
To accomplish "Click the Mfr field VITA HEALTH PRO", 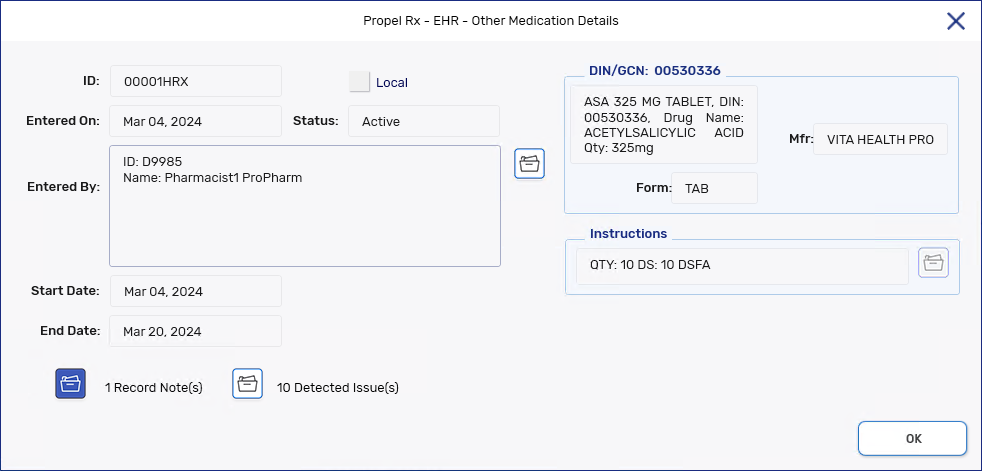I will [x=880, y=140].
